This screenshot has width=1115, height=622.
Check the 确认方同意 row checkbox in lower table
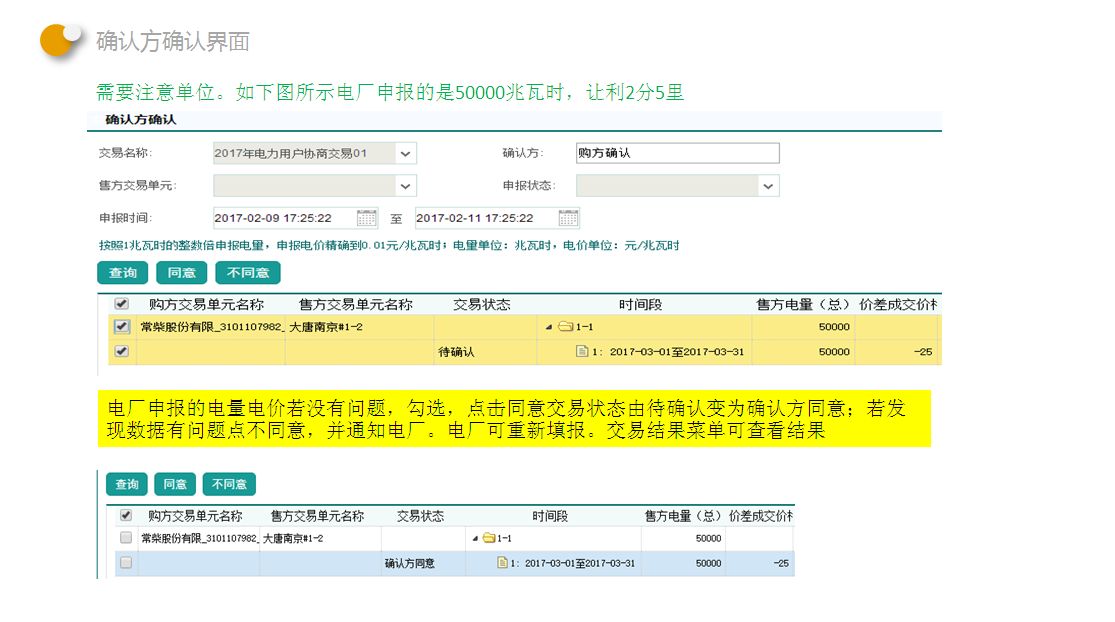[x=126, y=563]
